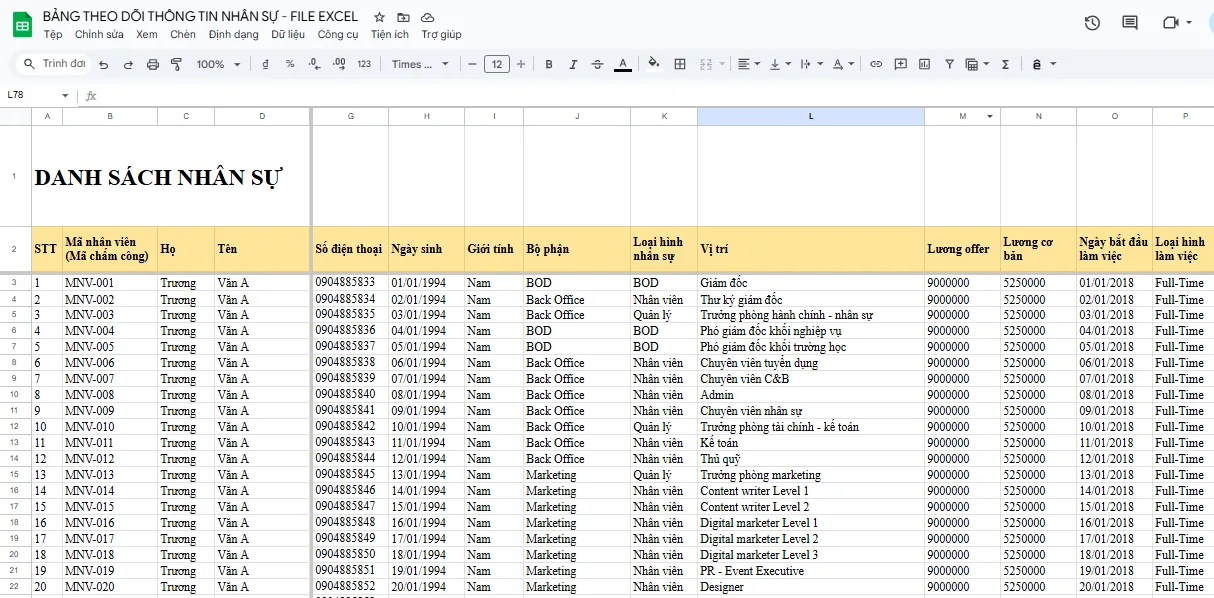Screen dimensions: 1214x598
Task: Click the move-to-folder icon beside title
Action: tap(403, 17)
